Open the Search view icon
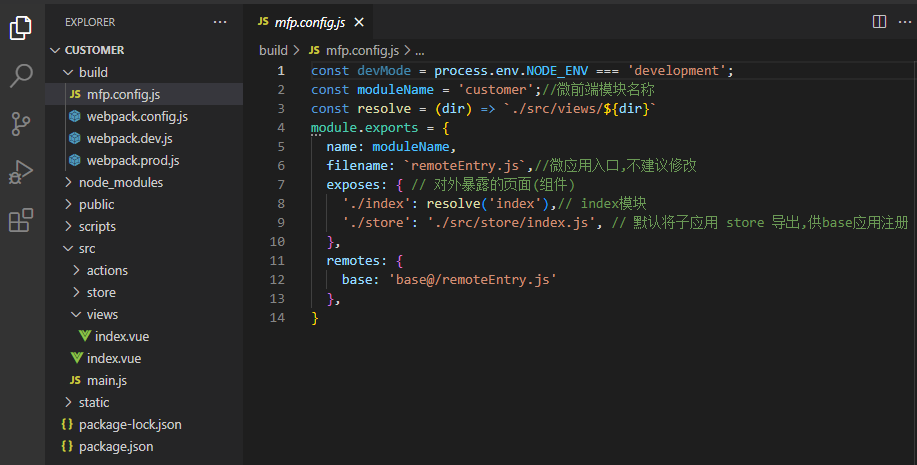Screen dimensions: 917x465 (21, 76)
